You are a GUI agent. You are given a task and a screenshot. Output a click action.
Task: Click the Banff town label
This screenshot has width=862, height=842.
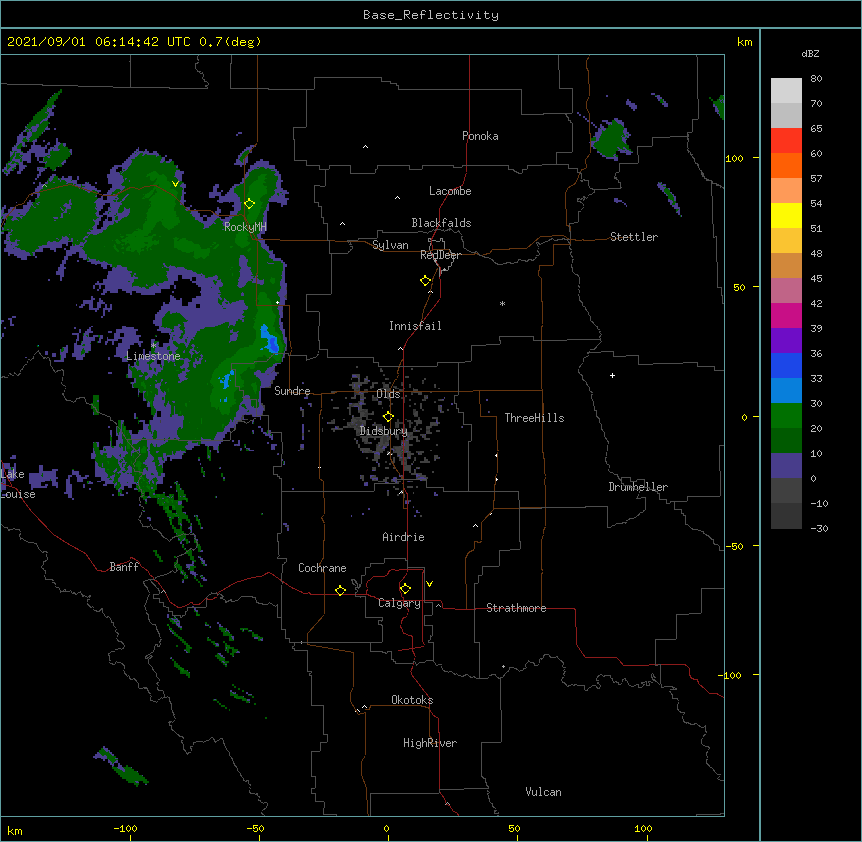coord(124,567)
